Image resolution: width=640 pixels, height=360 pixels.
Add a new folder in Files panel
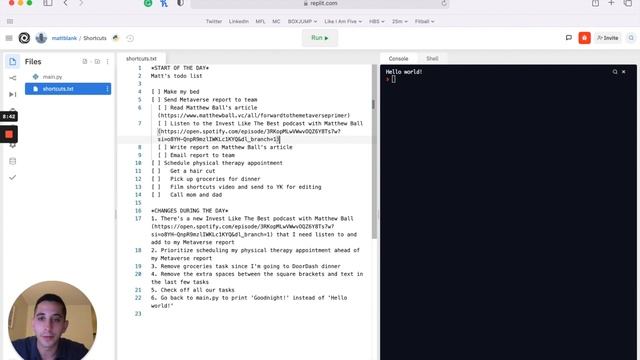pos(97,62)
